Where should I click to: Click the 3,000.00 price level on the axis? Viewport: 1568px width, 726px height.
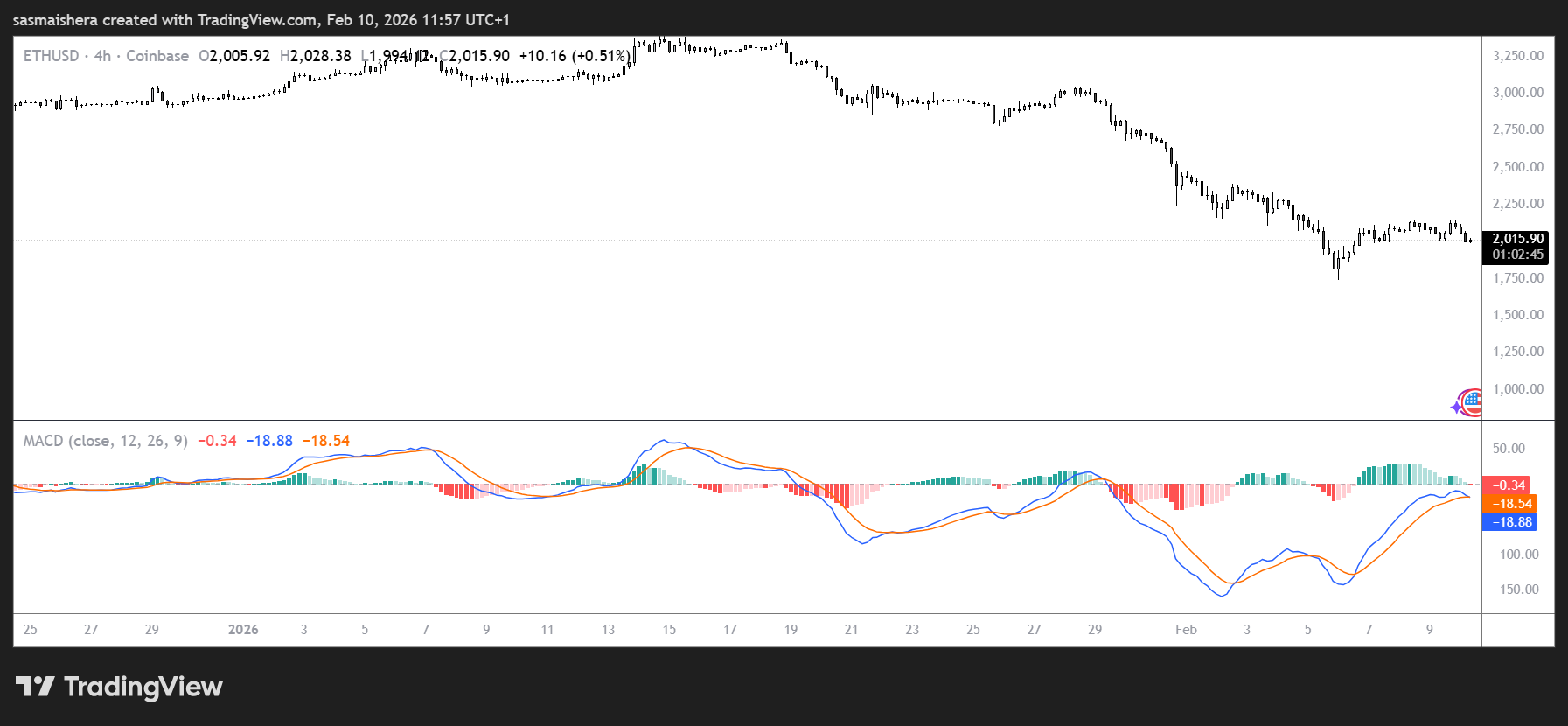point(1517,93)
